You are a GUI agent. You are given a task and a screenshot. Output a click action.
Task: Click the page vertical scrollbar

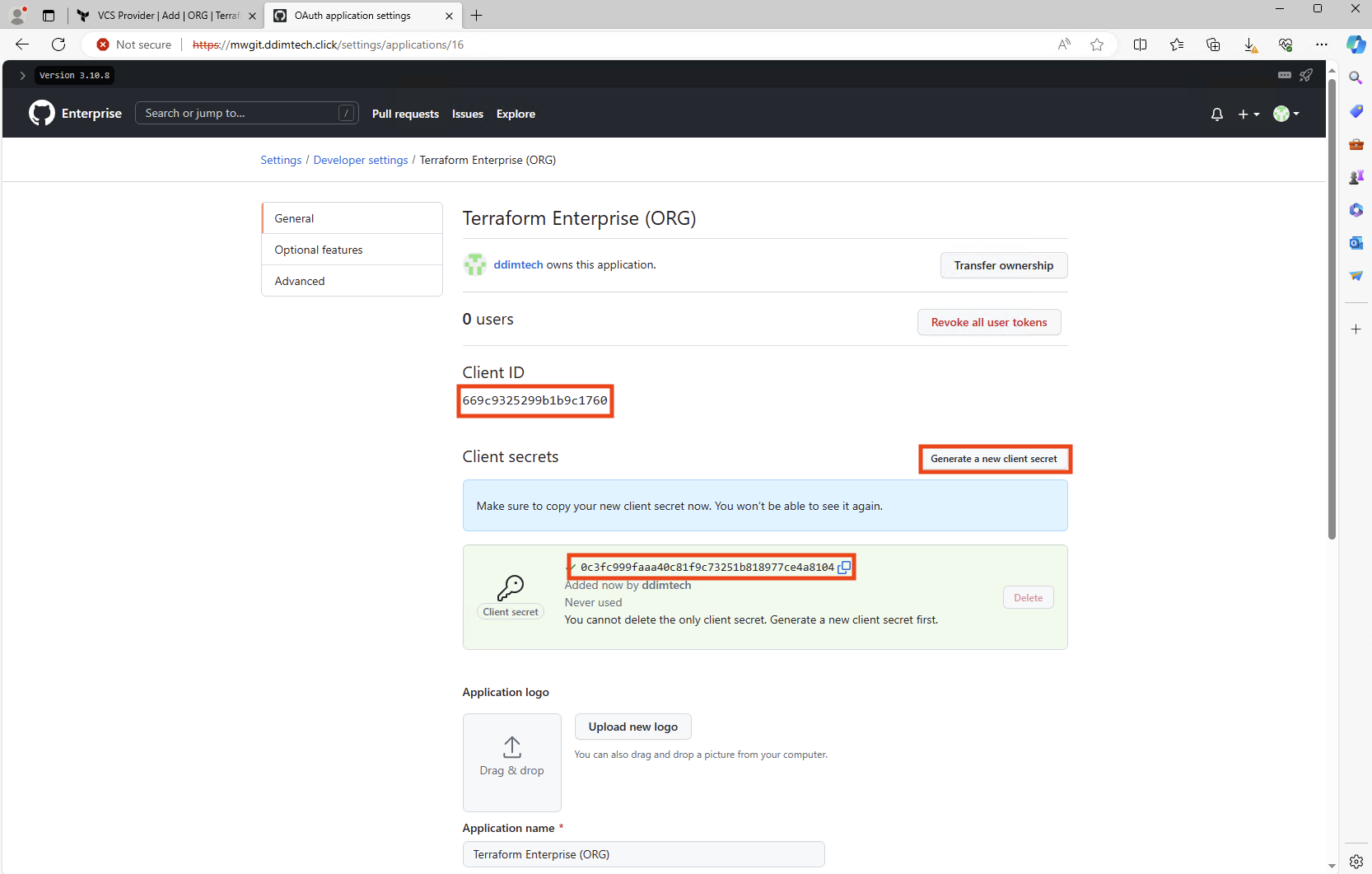1332,309
